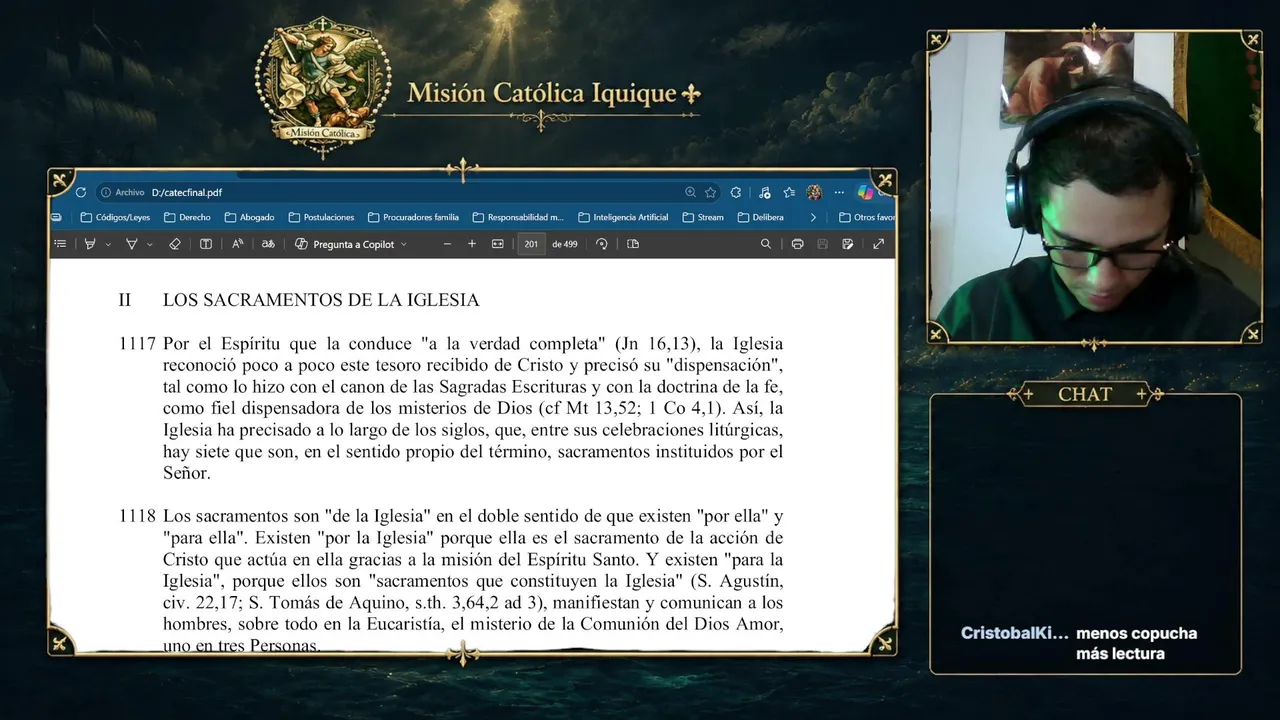The image size is (1280, 720).
Task: Print the PDF document
Action: click(797, 244)
